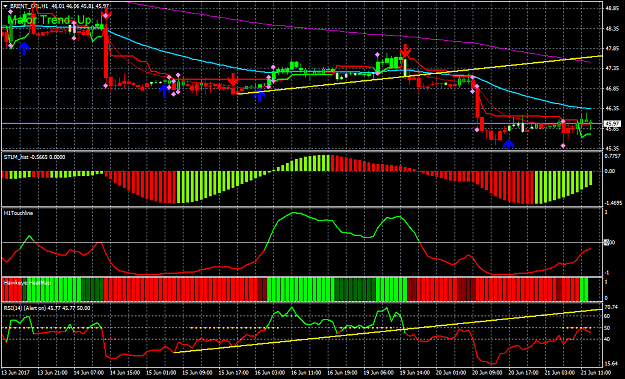
Task: Select the 48.35 price axis label
Action: [x=612, y=29]
